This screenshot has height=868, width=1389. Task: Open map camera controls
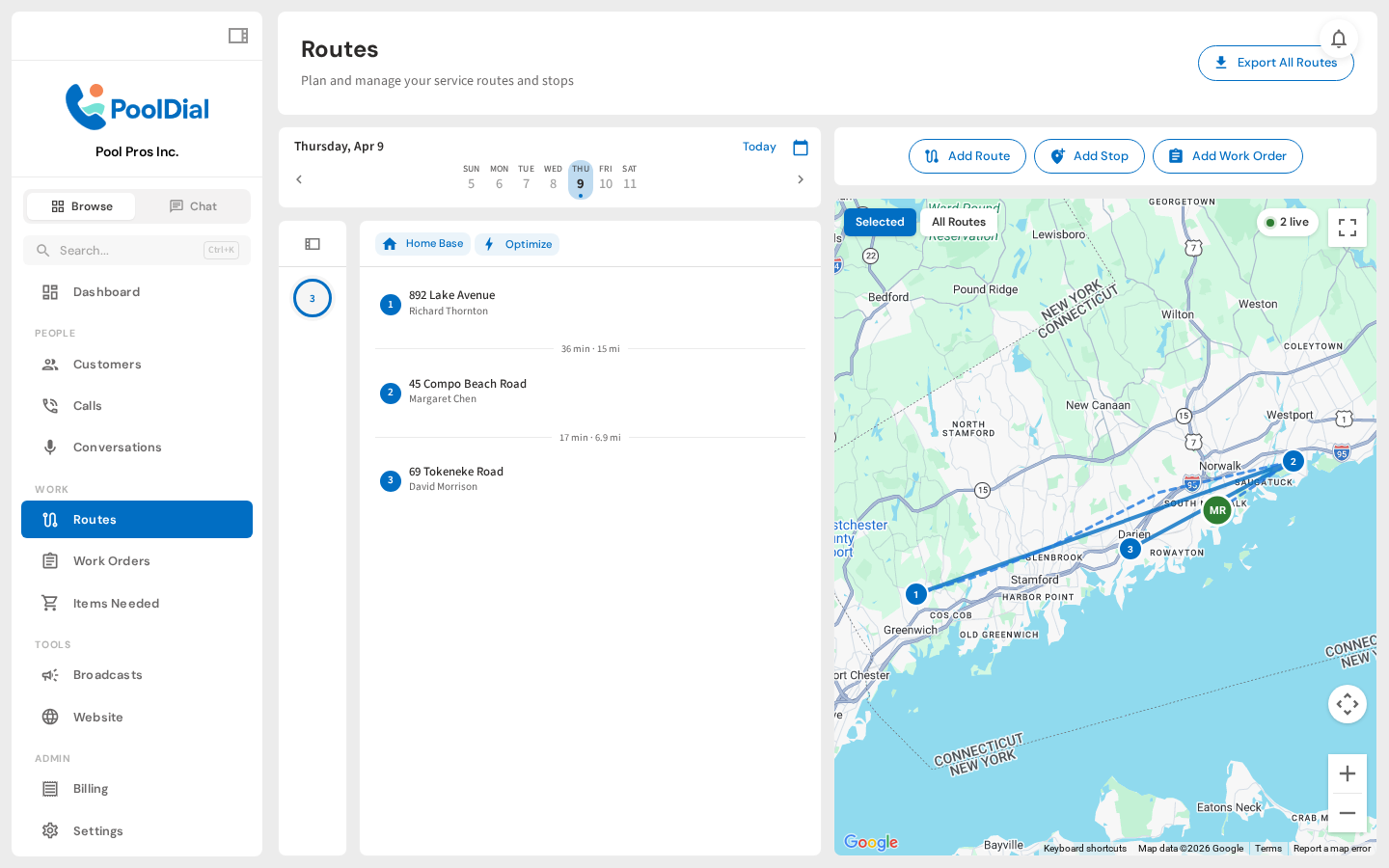pyautogui.click(x=1347, y=704)
